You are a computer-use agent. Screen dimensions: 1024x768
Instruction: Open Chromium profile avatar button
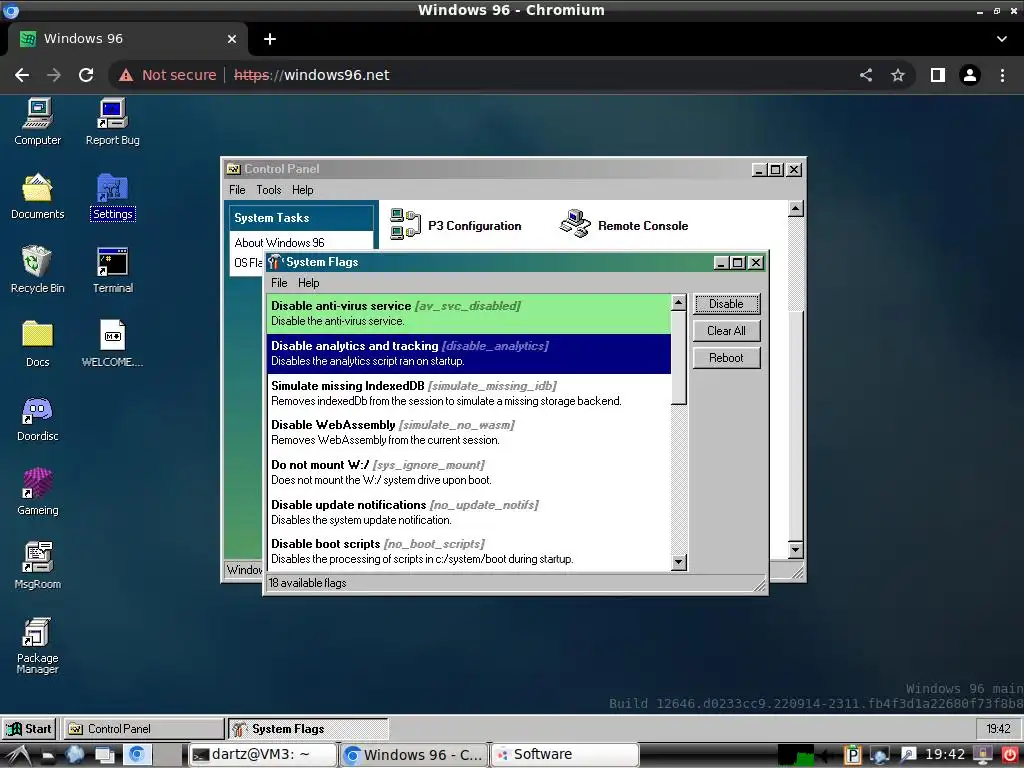tap(970, 75)
